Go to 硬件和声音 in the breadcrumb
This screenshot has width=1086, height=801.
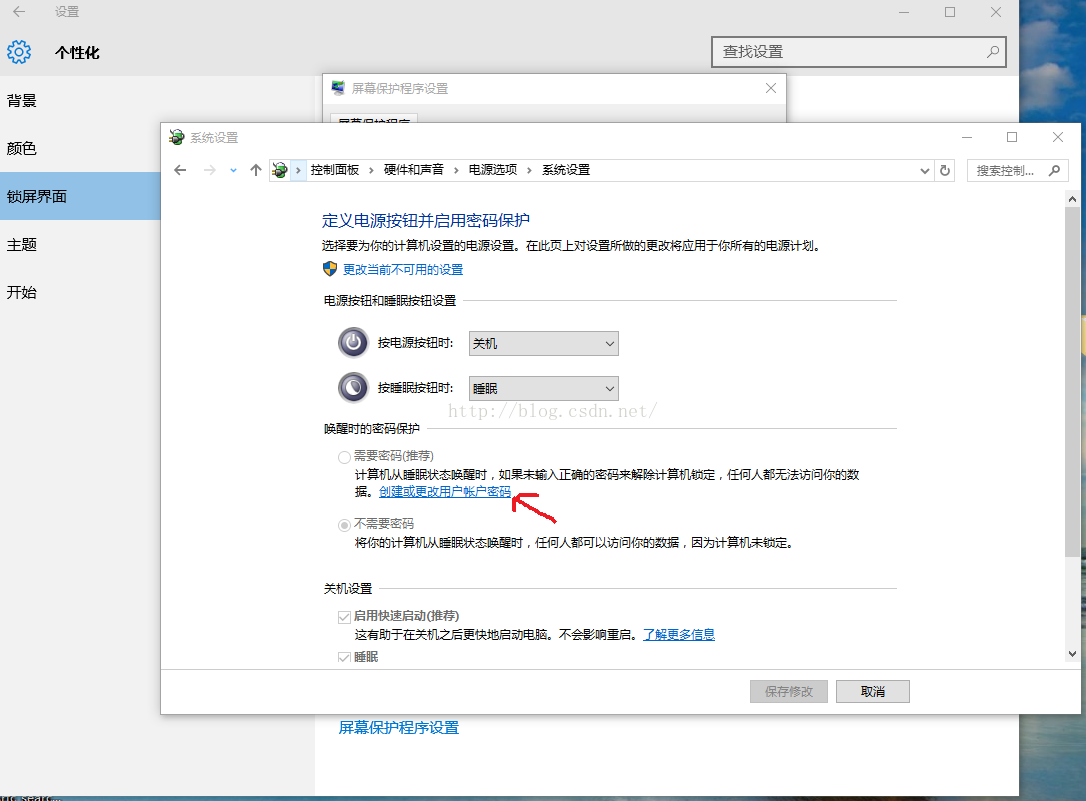click(x=413, y=170)
